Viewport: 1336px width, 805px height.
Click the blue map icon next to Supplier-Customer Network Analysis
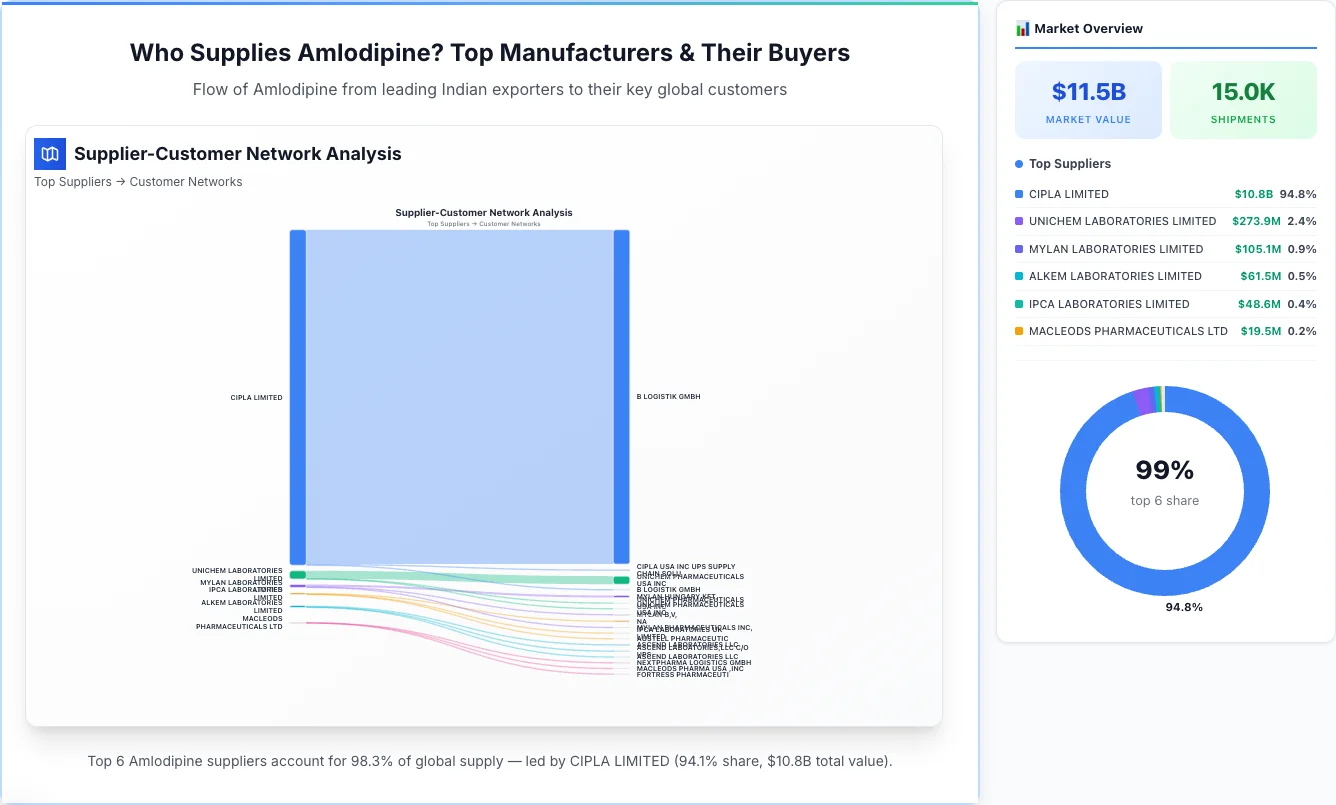click(49, 154)
